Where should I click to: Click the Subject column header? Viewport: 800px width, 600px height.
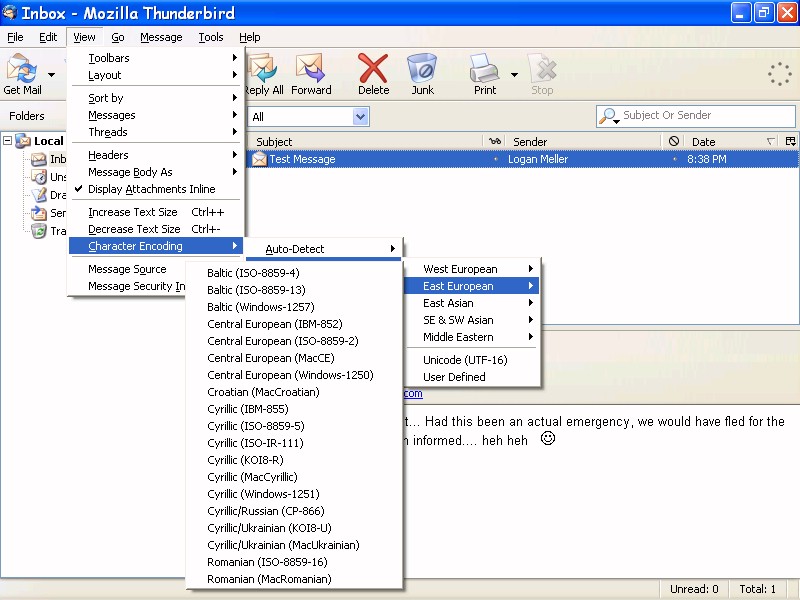click(x=364, y=142)
